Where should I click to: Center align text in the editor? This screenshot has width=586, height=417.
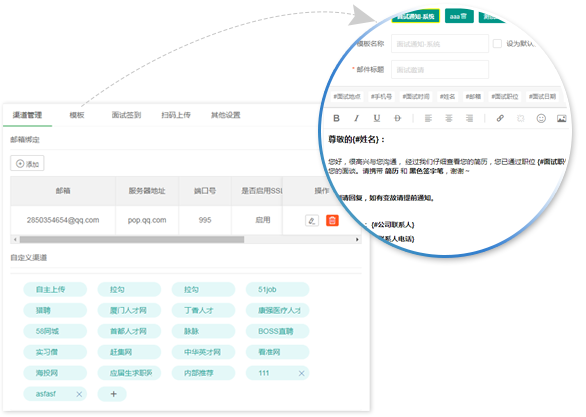coord(448,118)
